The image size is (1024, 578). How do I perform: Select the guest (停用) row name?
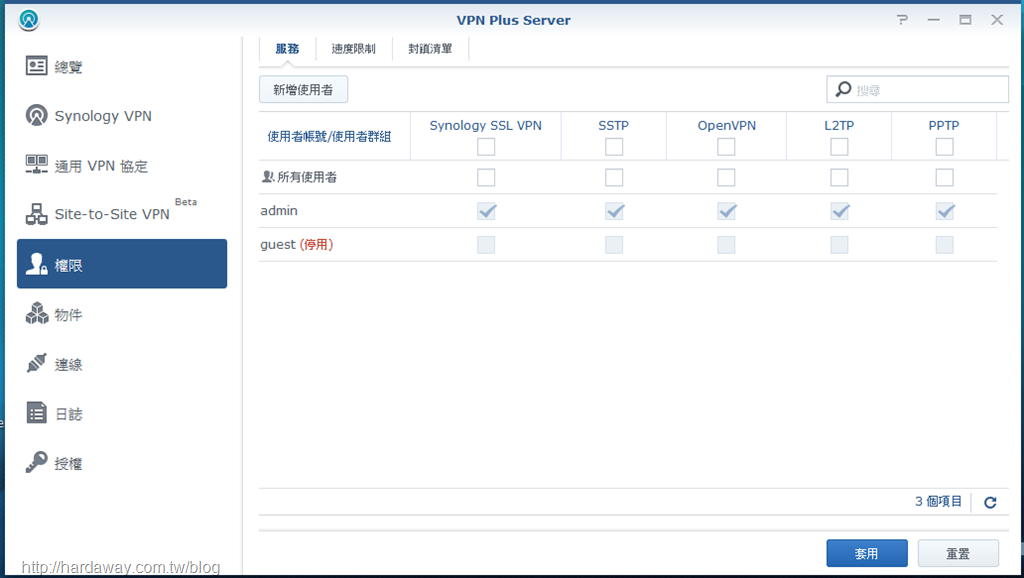[296, 245]
